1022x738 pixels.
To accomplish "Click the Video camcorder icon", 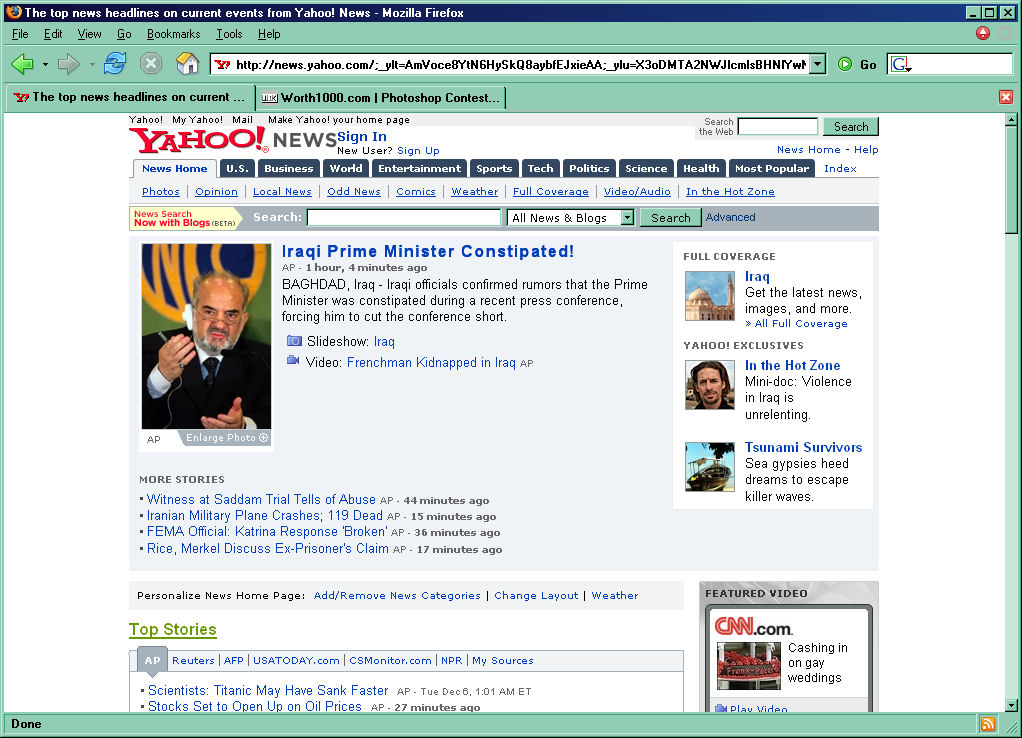I will tap(293, 361).
